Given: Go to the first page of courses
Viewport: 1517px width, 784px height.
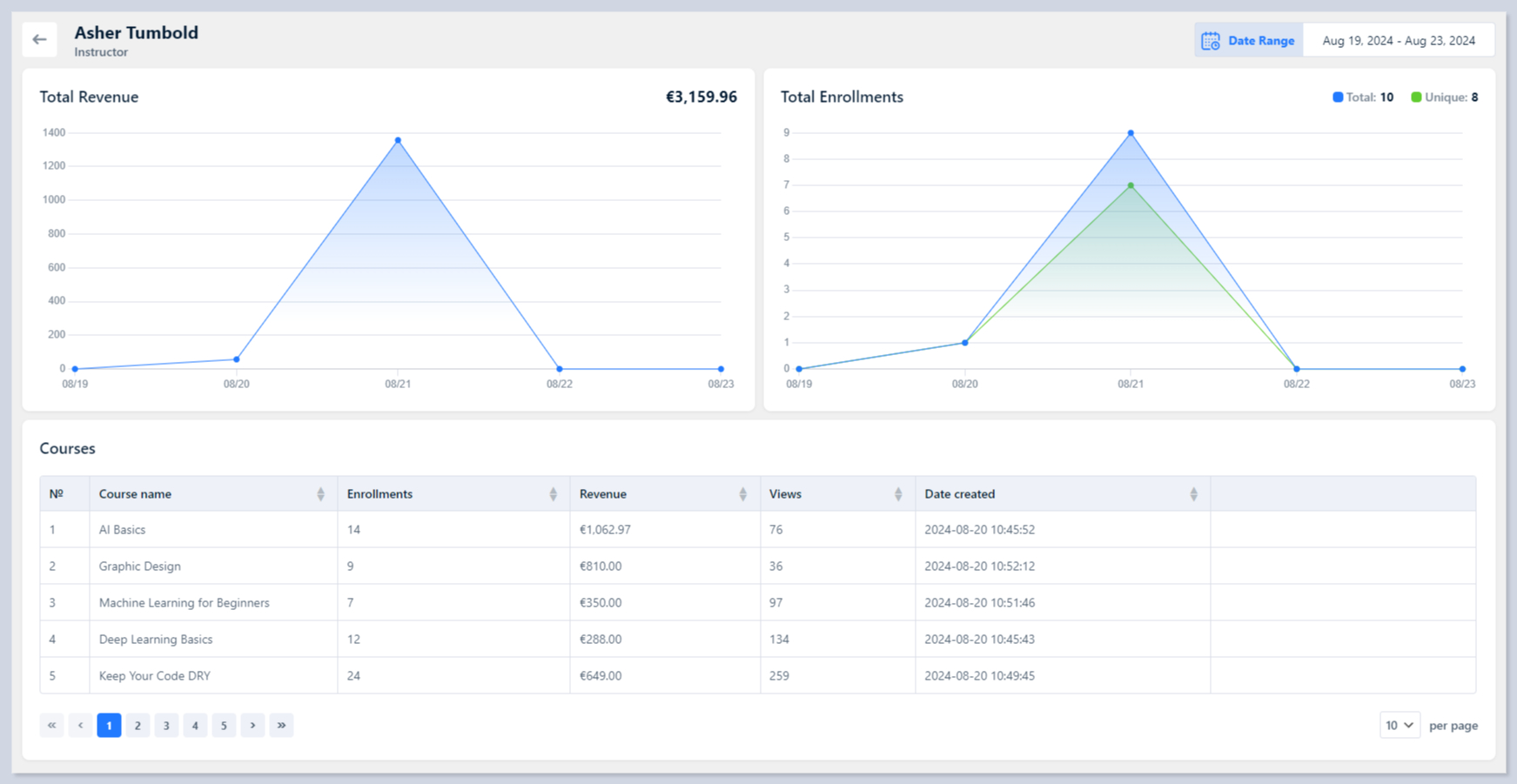Looking at the screenshot, I should click(51, 725).
